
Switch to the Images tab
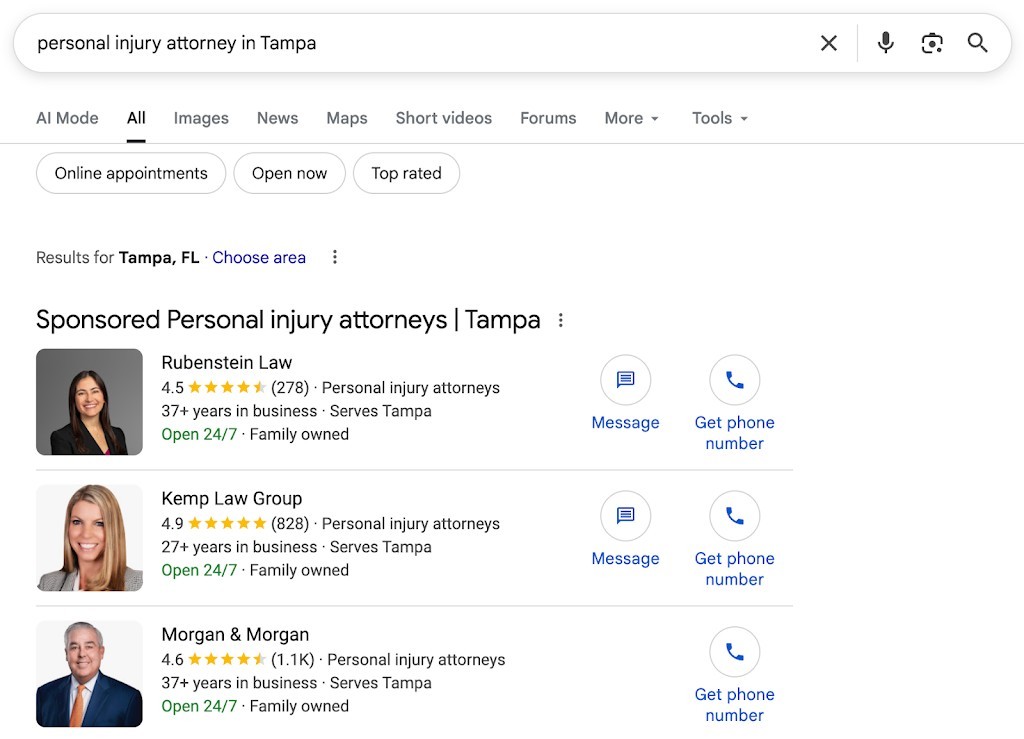[x=201, y=118]
